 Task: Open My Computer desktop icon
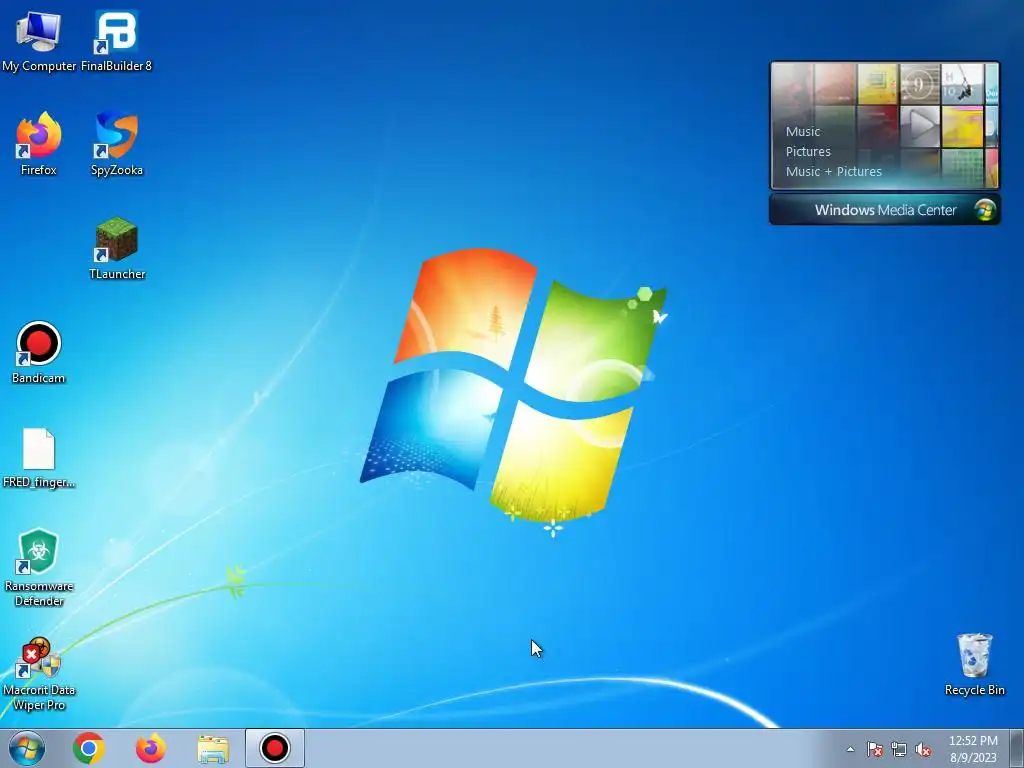(x=39, y=41)
